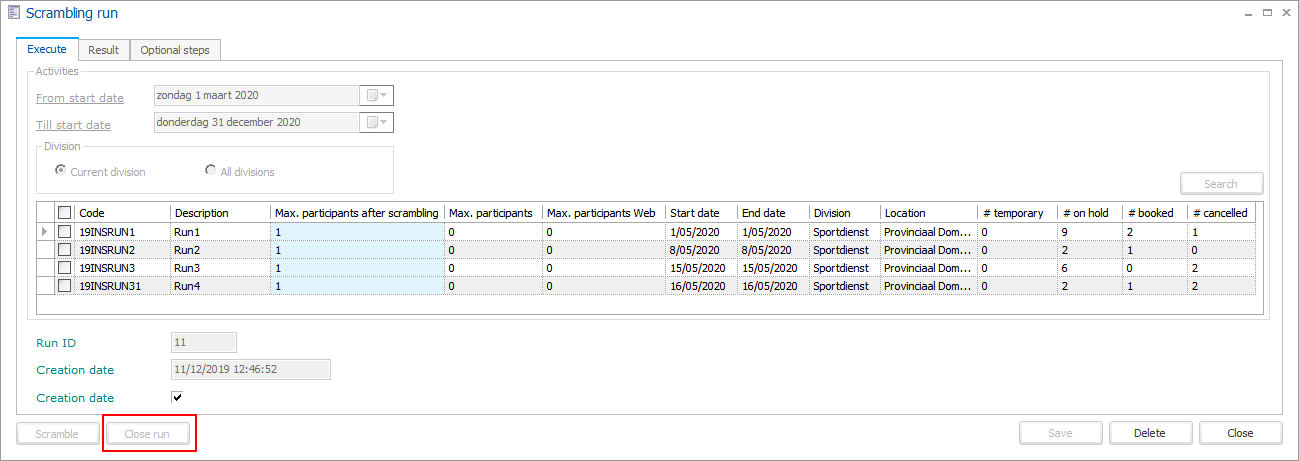
Task: Click the Scramble button
Action: [x=58, y=433]
